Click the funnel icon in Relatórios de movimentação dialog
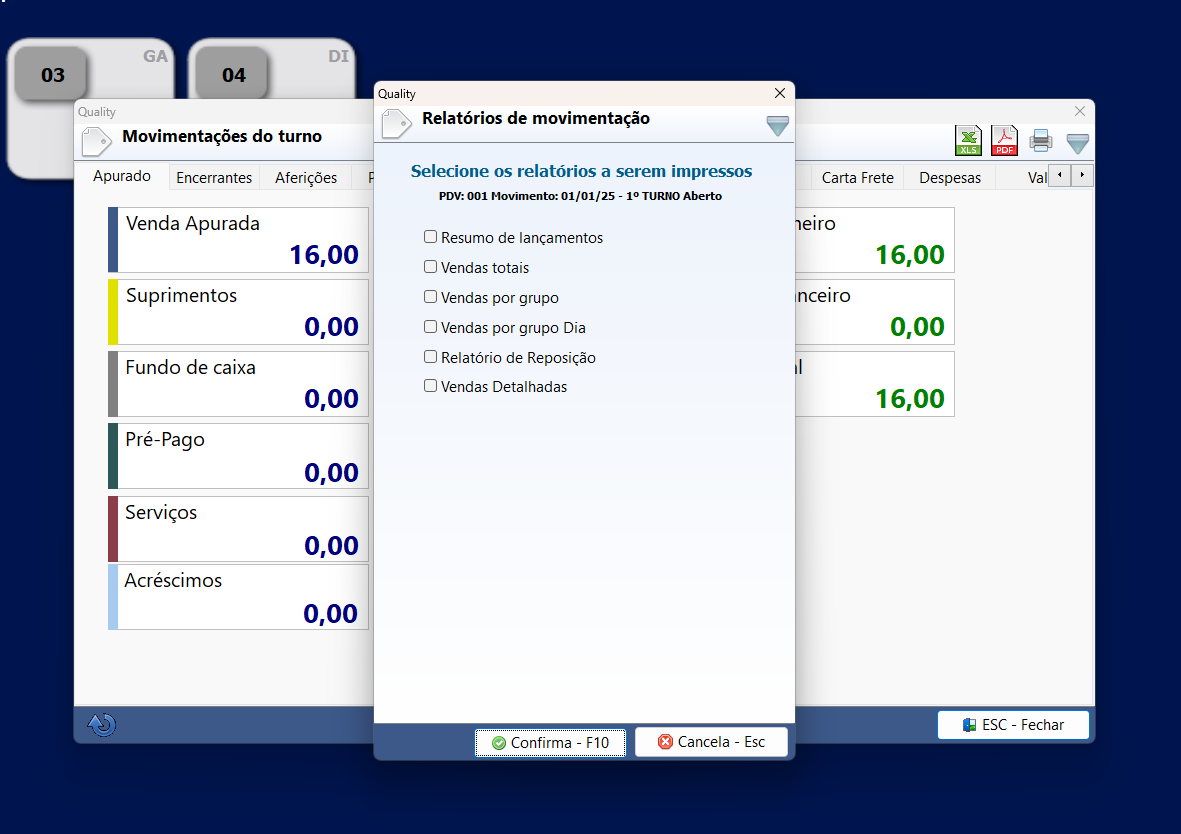 point(777,125)
